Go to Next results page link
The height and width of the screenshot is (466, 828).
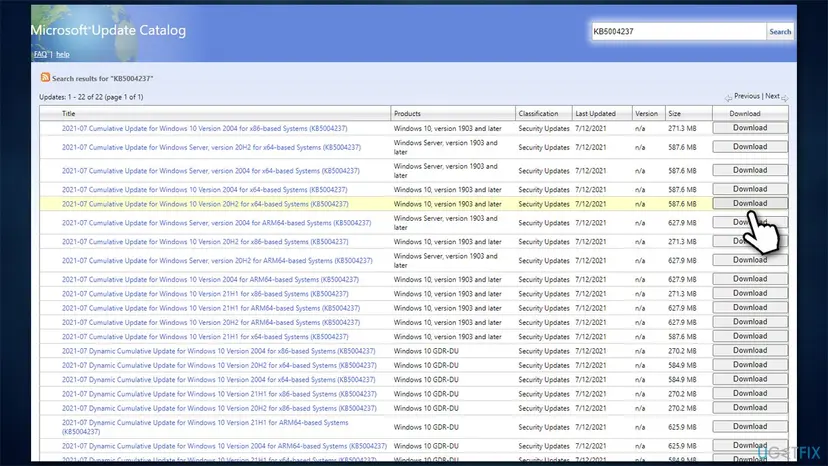773,96
